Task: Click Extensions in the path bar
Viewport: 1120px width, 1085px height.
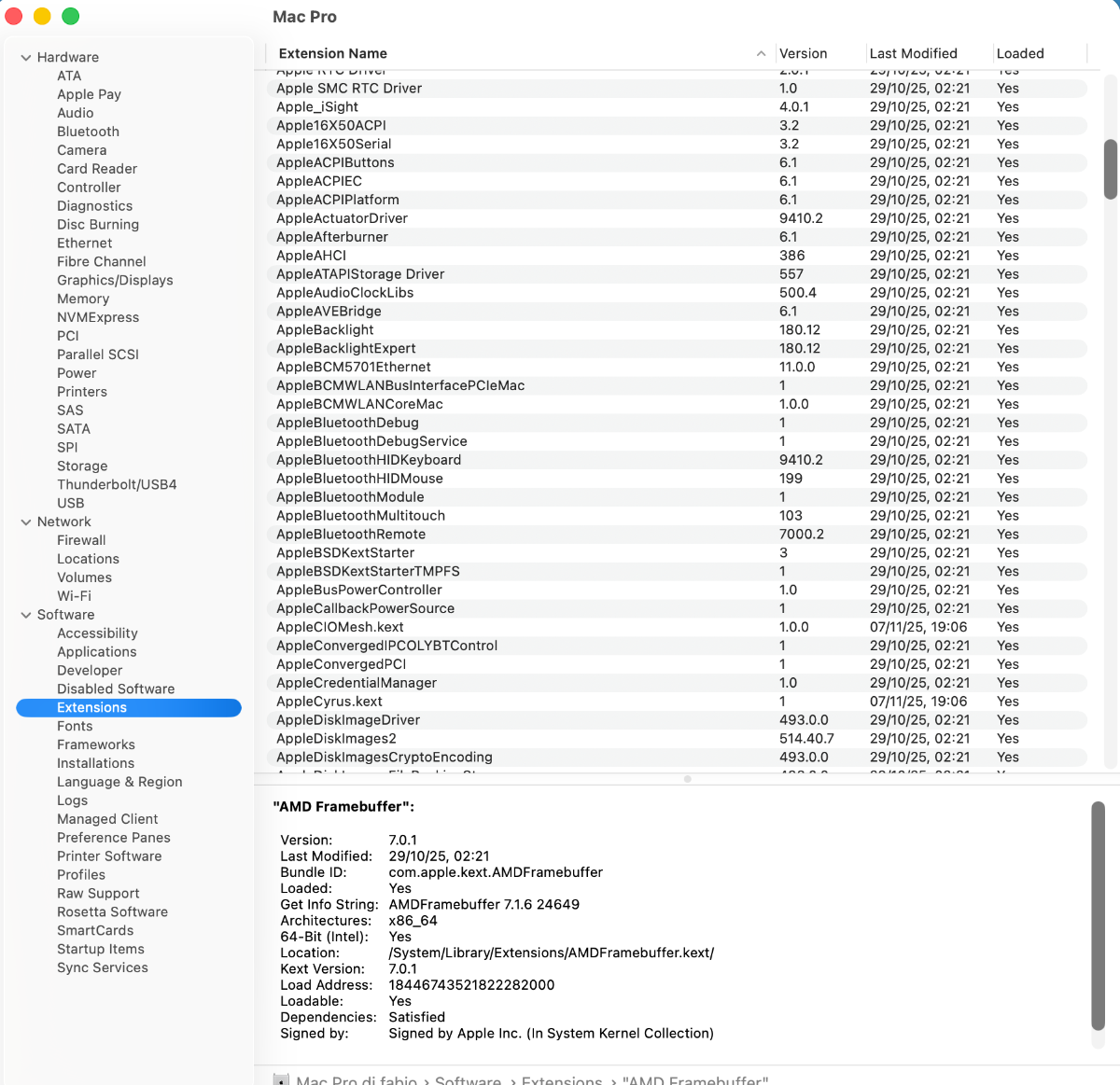Action: [x=562, y=1079]
